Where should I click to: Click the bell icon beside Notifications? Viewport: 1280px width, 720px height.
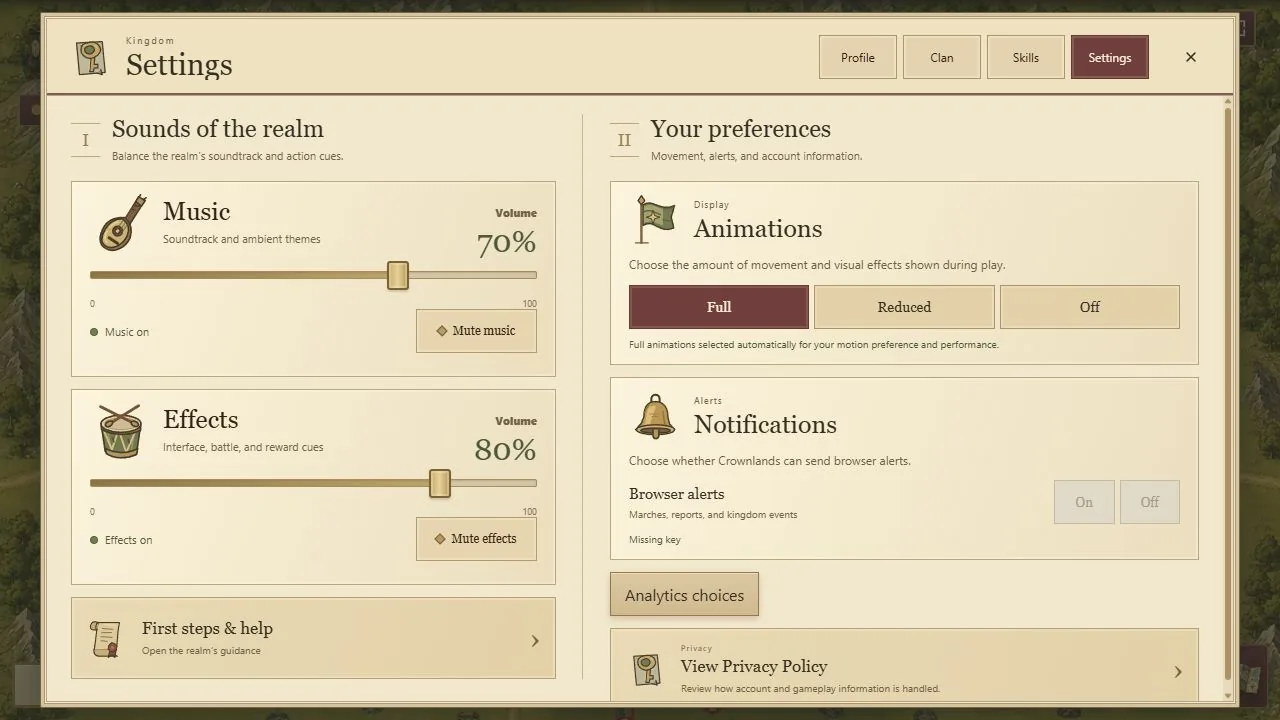(655, 416)
